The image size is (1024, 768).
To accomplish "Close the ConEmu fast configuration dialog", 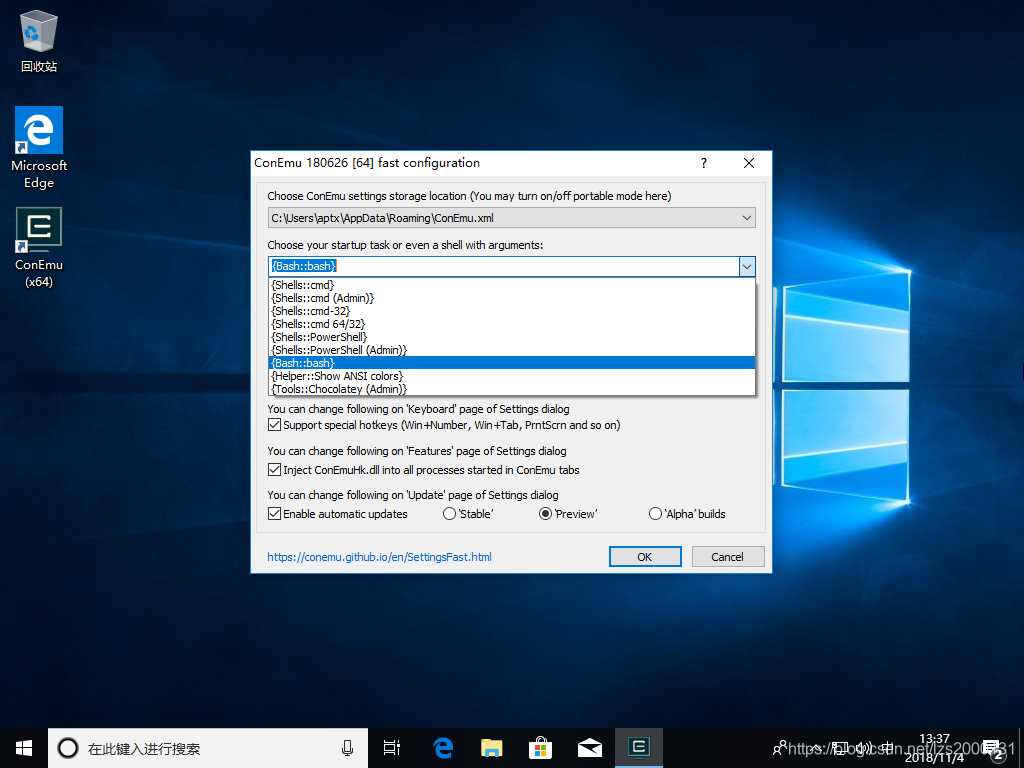I will [749, 163].
